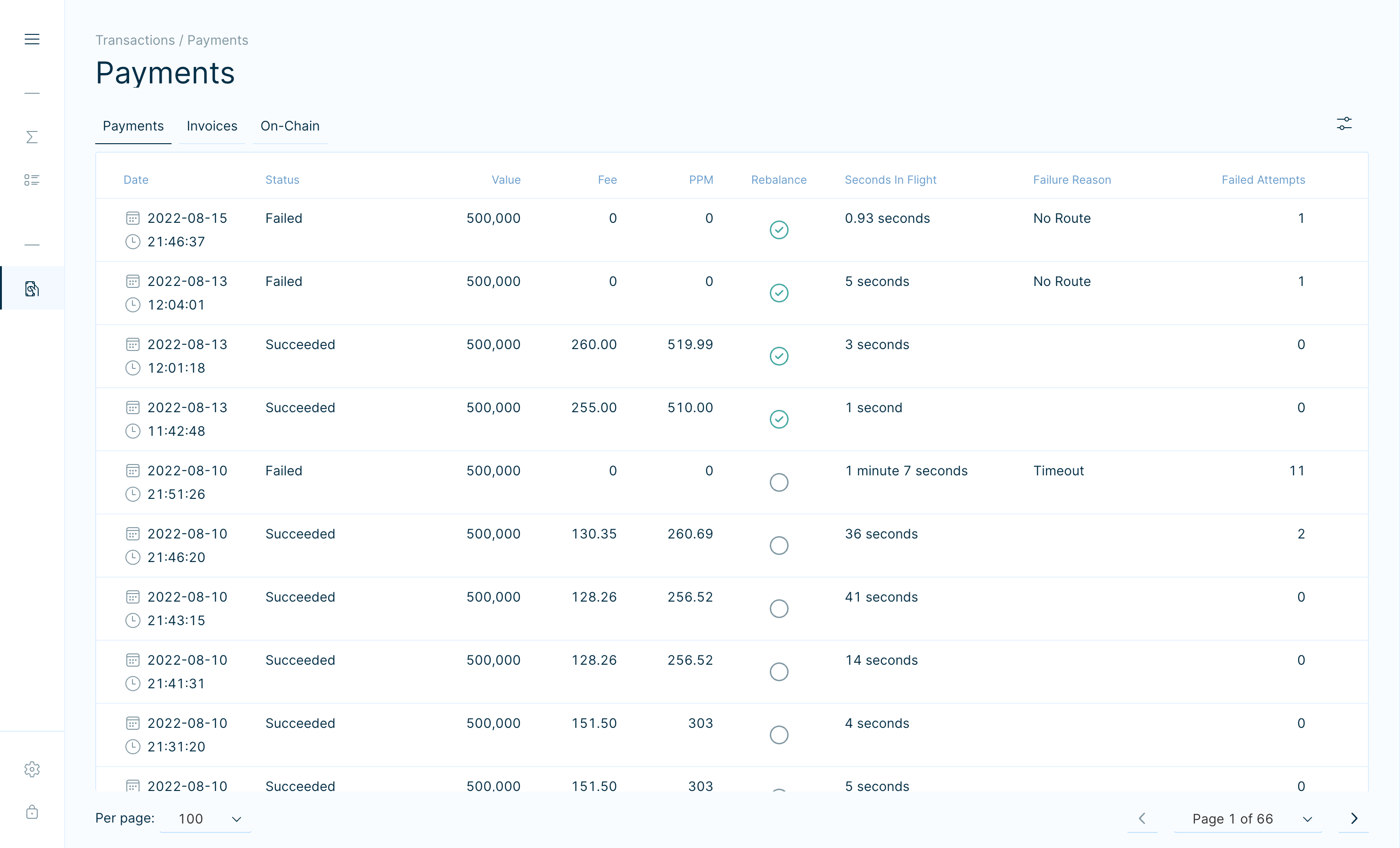Click Transactions breadcrumb link
Screen dimensions: 1400x848
coord(135,41)
